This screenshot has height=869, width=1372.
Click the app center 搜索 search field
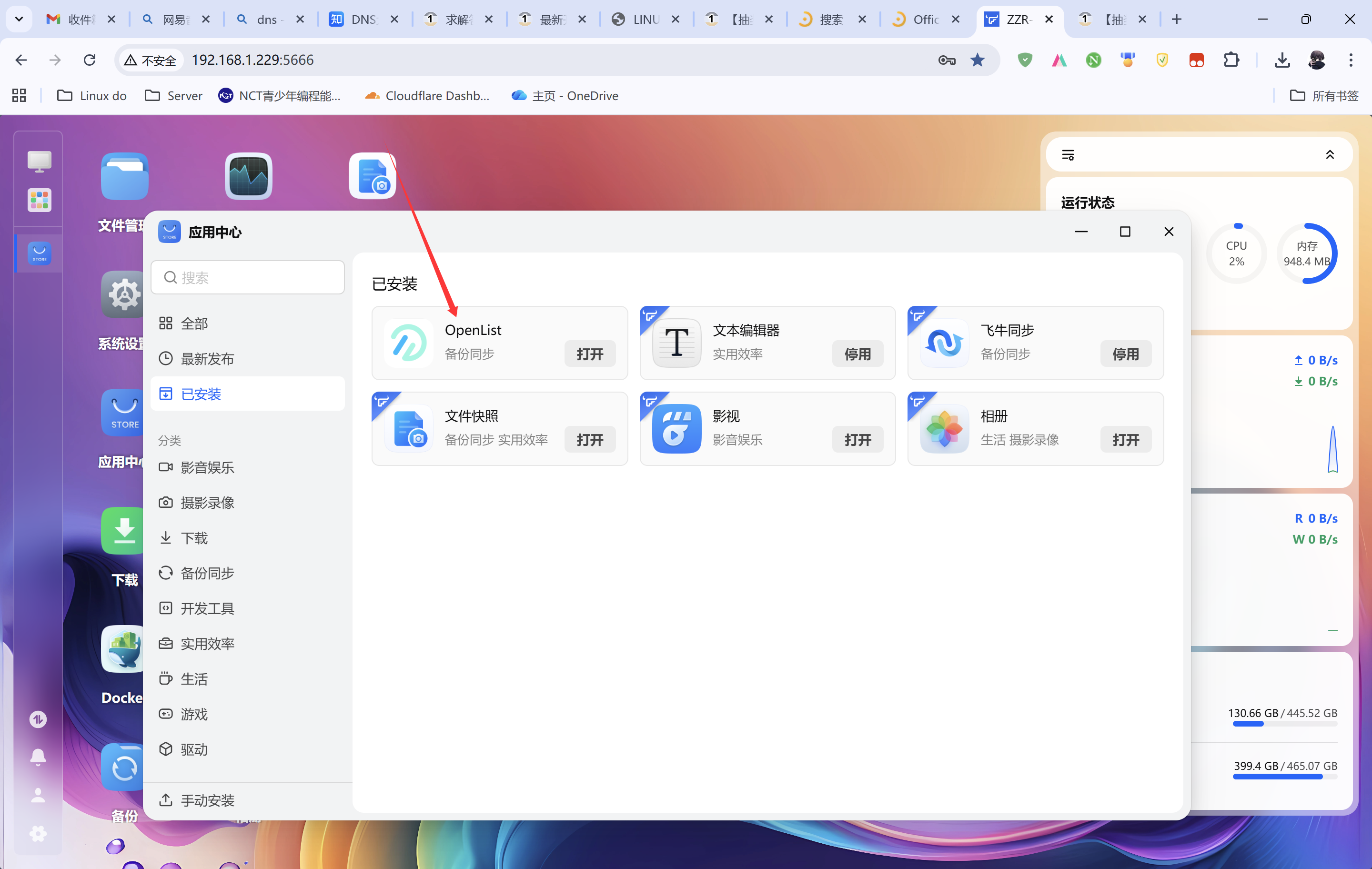pos(248,277)
